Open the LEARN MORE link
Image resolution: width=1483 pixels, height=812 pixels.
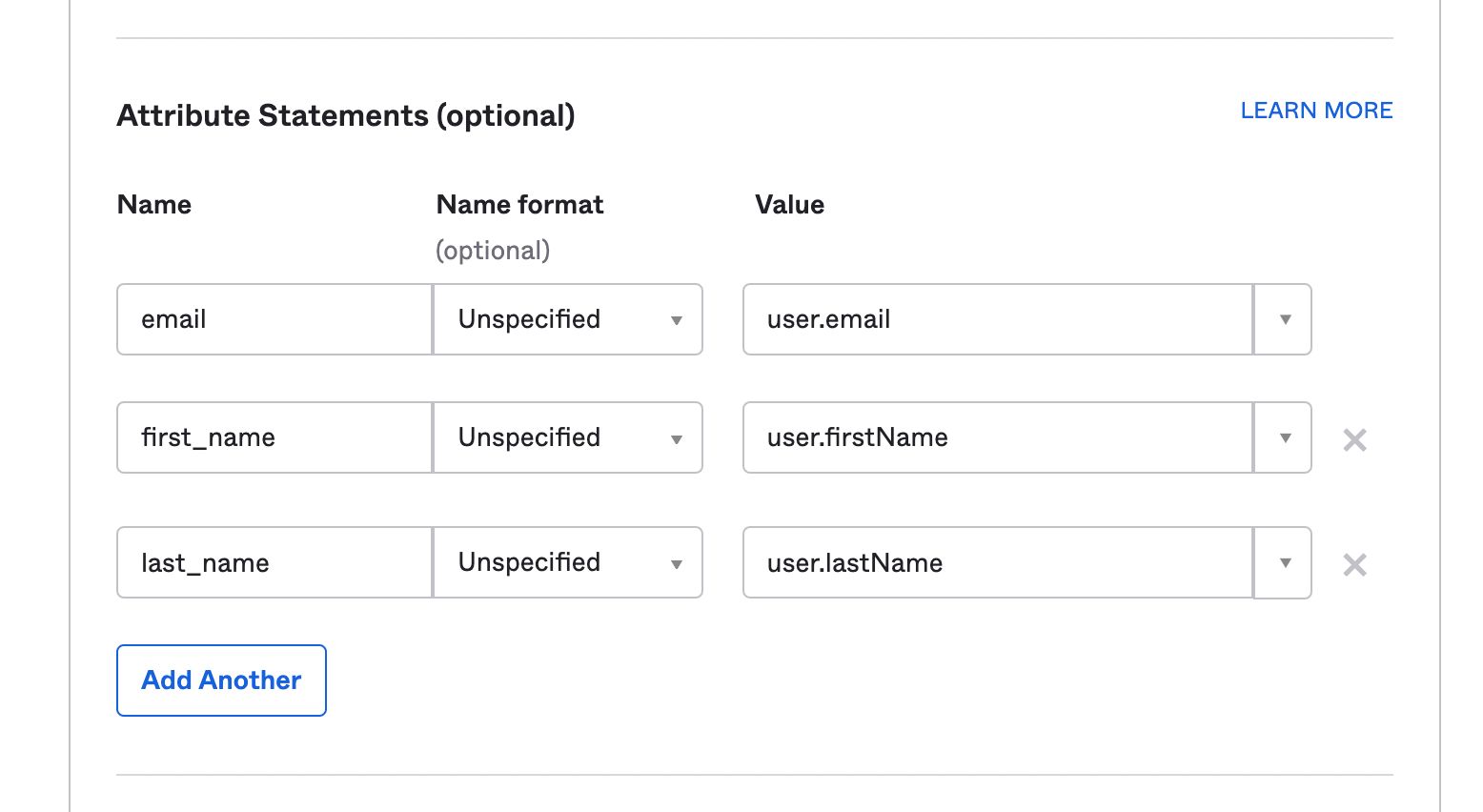[1316, 111]
